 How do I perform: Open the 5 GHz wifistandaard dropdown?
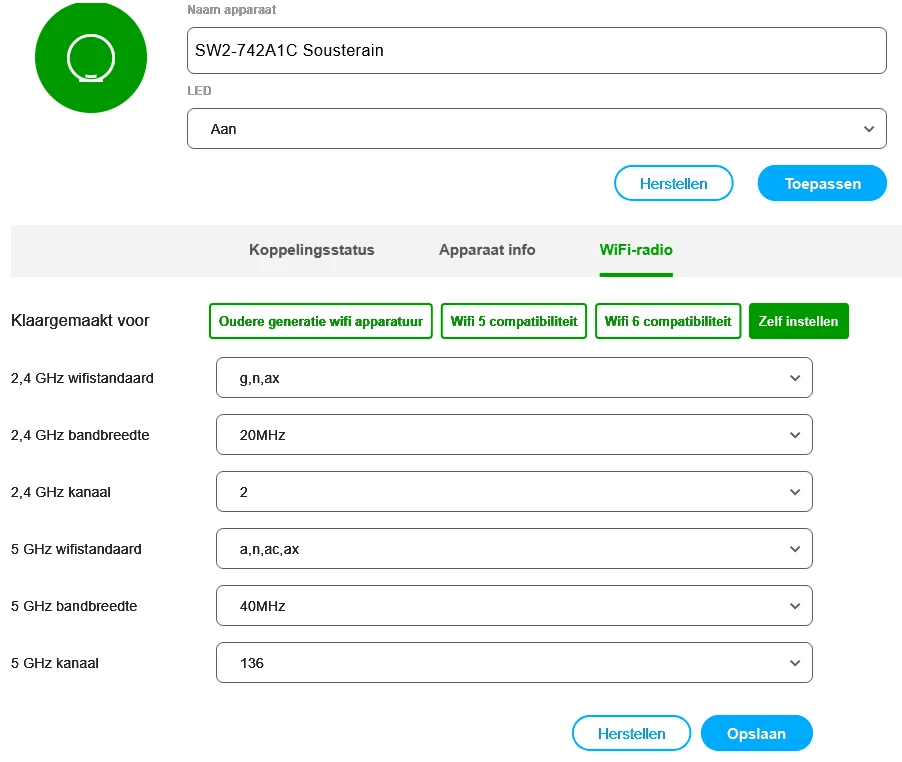[x=514, y=549]
